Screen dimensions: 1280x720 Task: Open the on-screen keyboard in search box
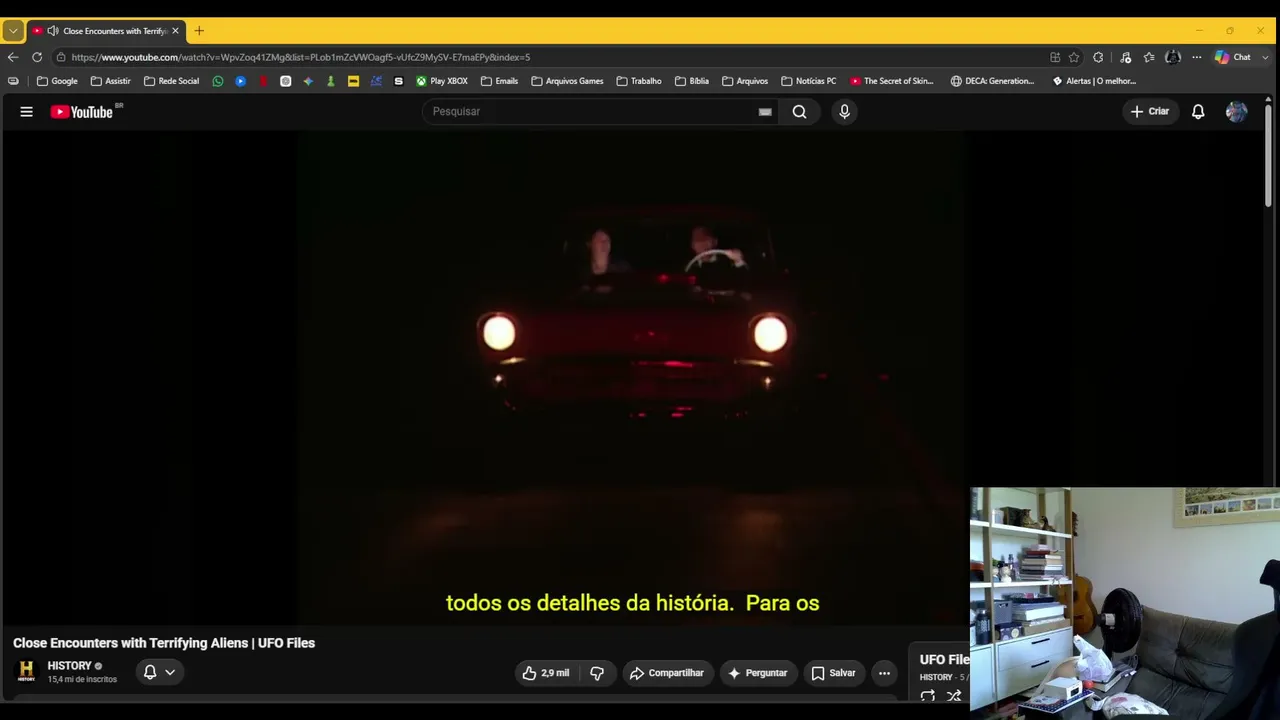click(765, 112)
